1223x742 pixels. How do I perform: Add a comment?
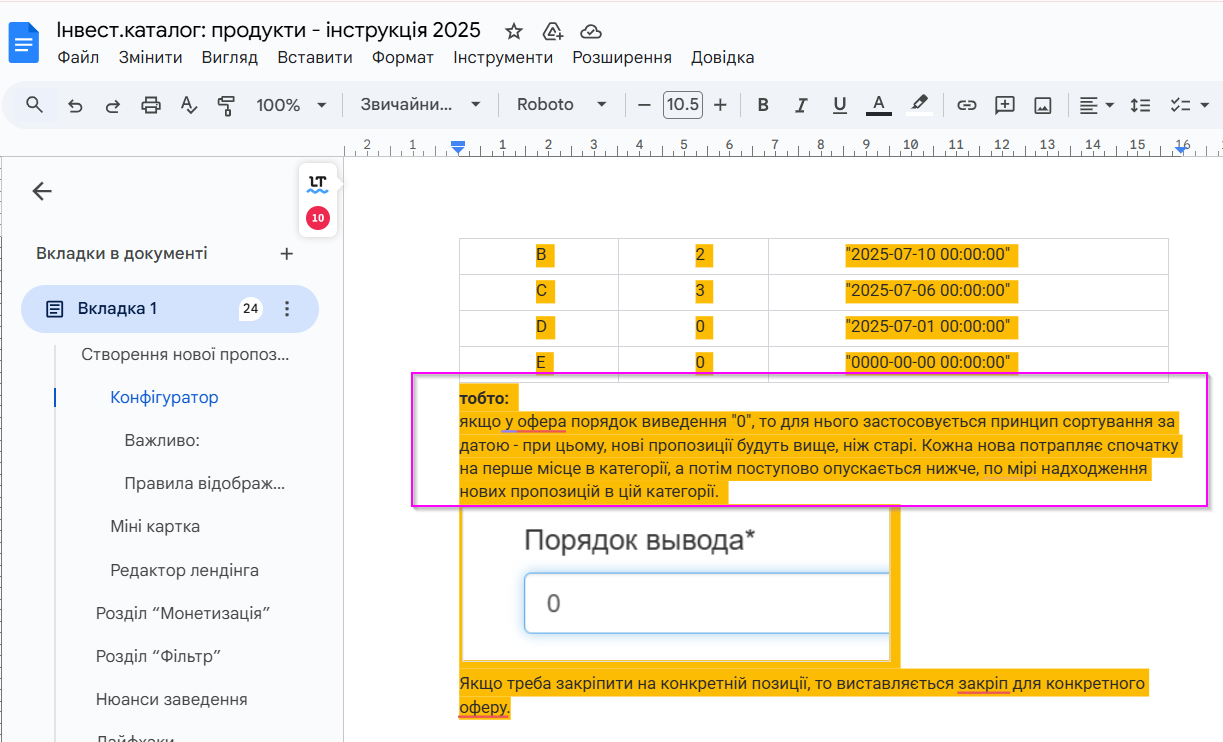pyautogui.click(x=1005, y=105)
